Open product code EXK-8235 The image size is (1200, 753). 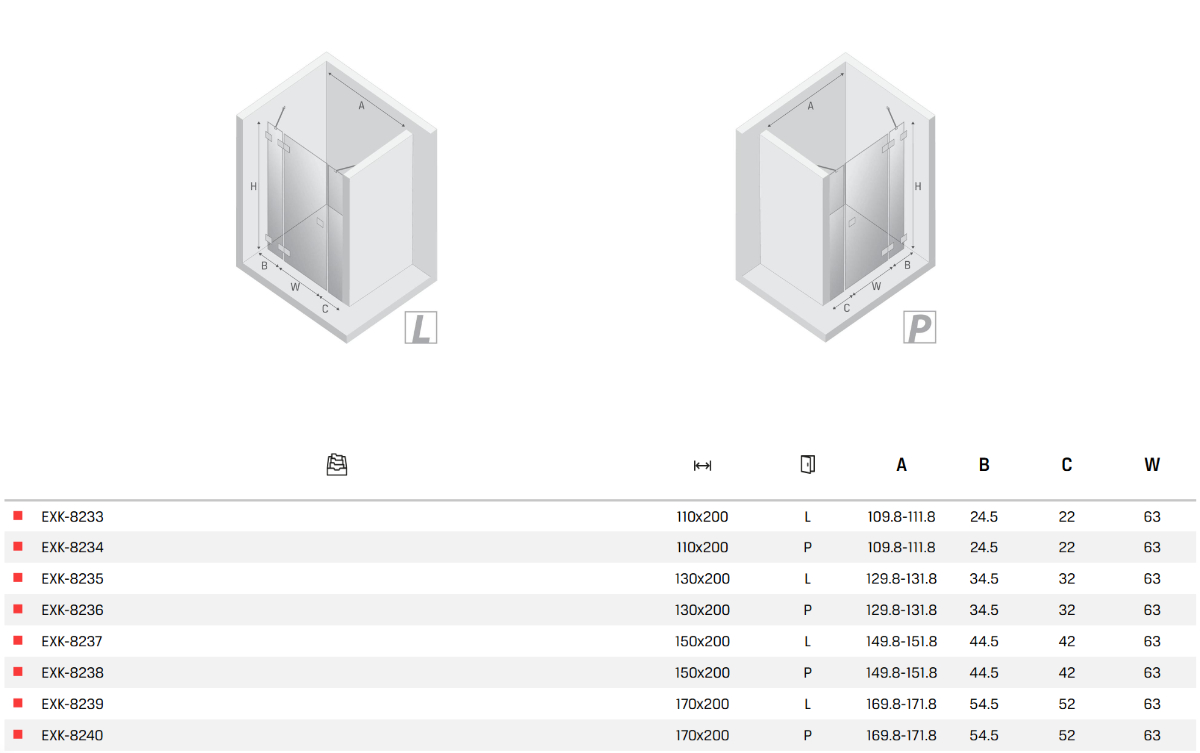72,578
